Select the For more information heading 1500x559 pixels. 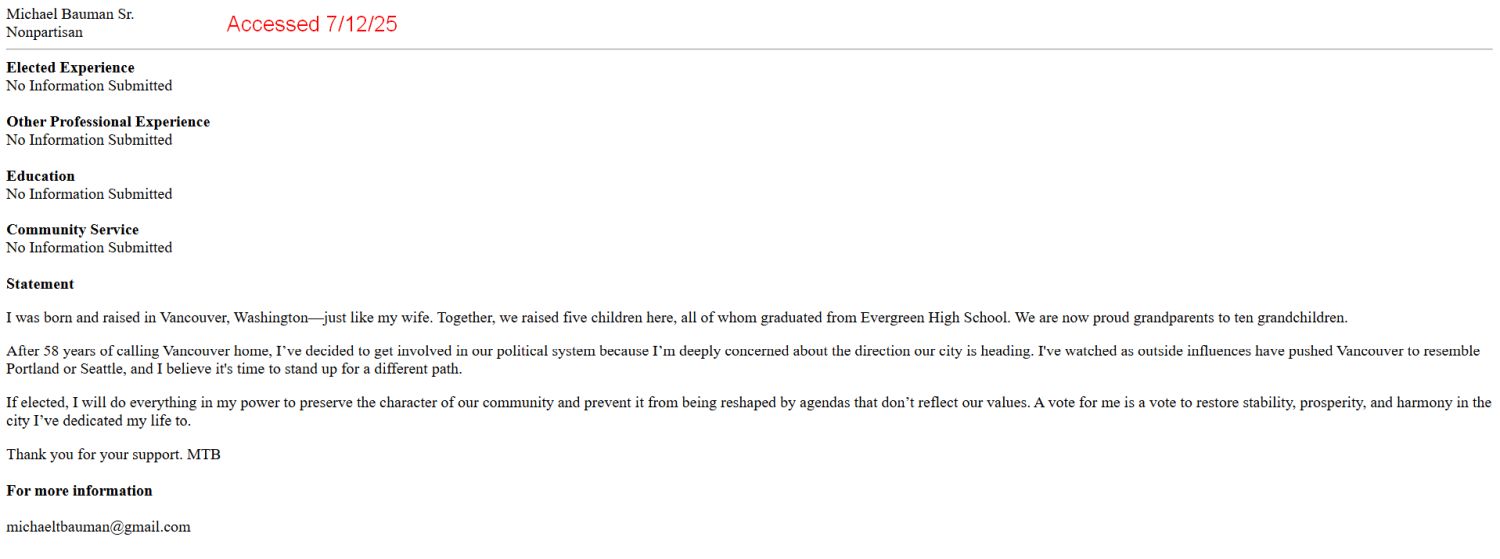tap(79, 491)
